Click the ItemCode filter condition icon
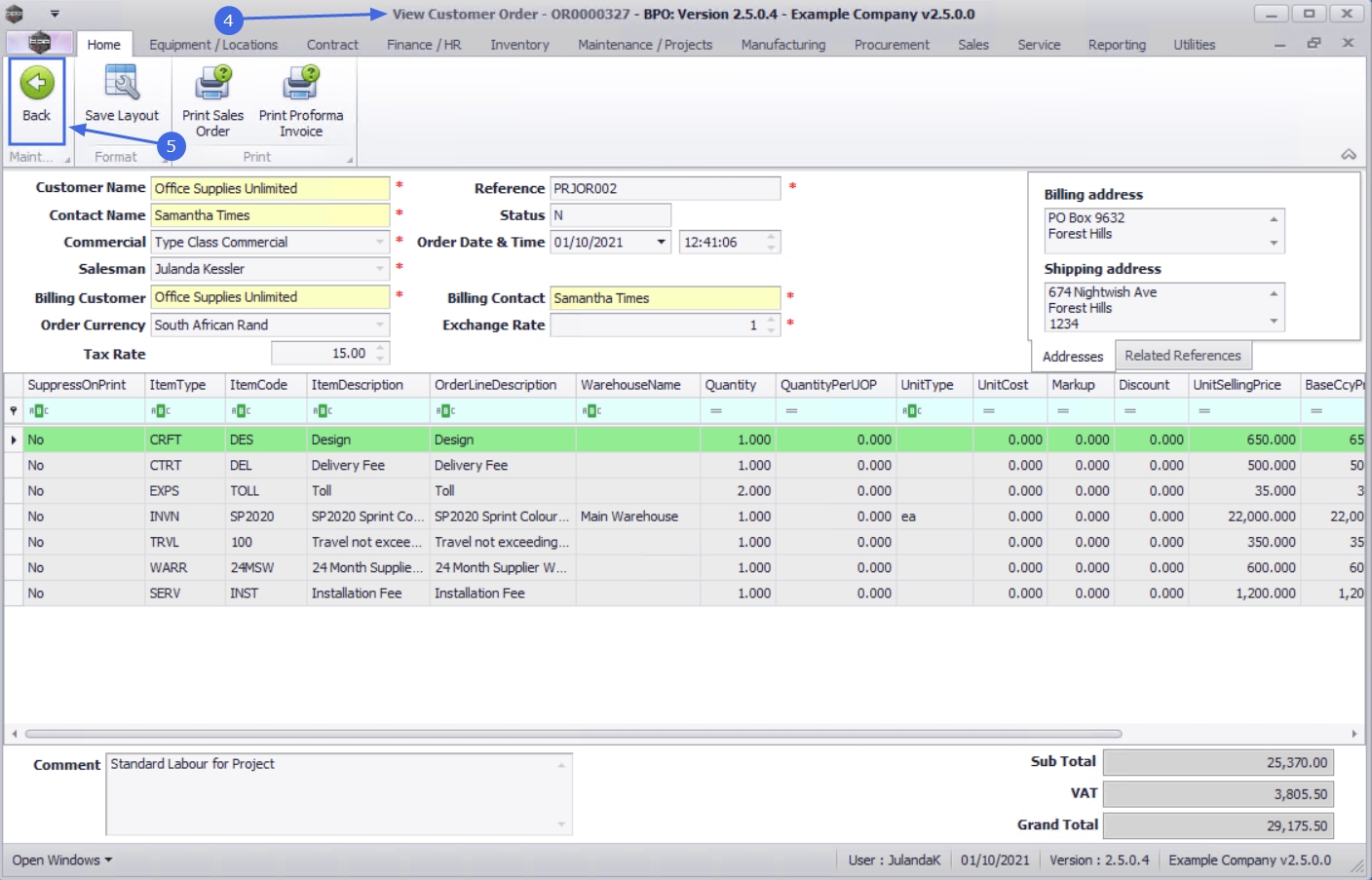The width and height of the screenshot is (1372, 880). (x=242, y=411)
